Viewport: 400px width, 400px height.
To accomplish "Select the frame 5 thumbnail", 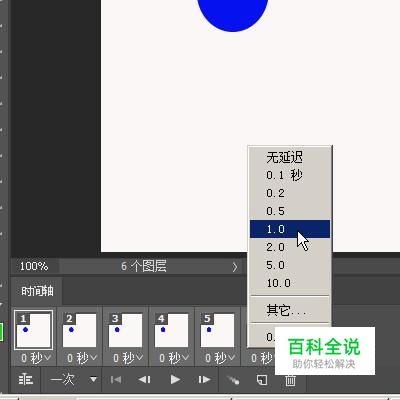I will (x=217, y=330).
